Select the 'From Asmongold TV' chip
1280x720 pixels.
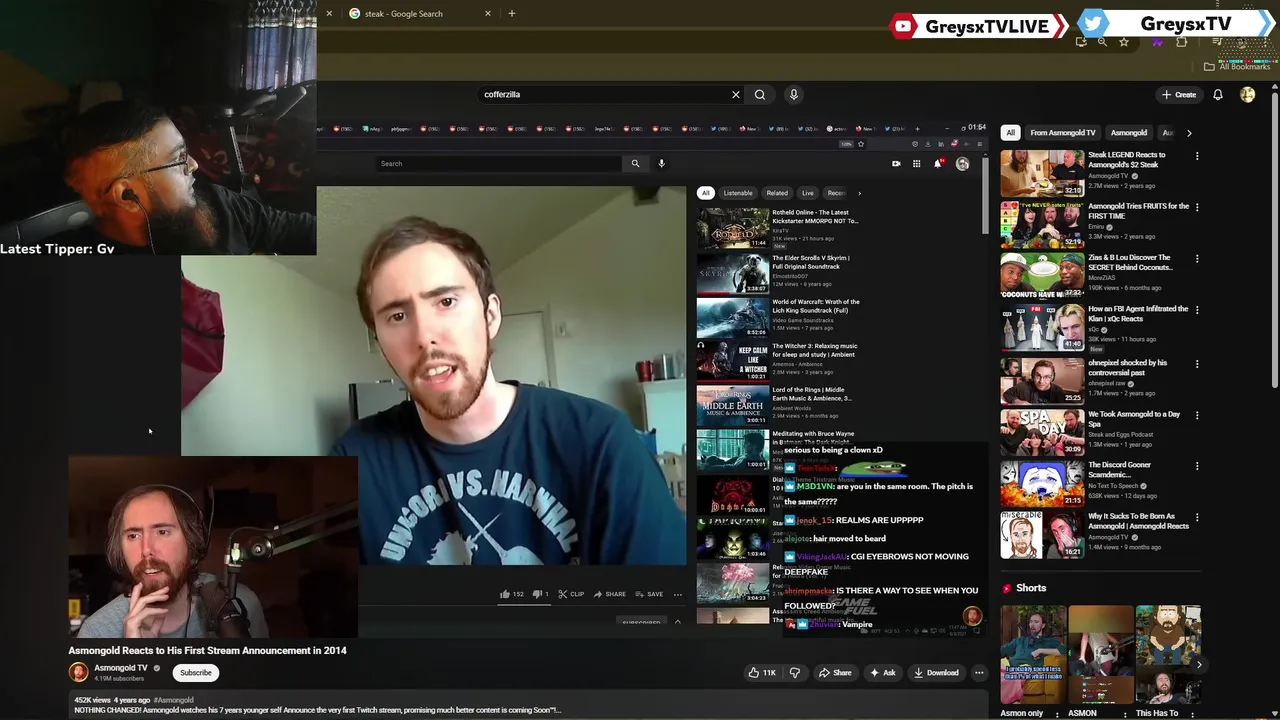click(x=1063, y=133)
